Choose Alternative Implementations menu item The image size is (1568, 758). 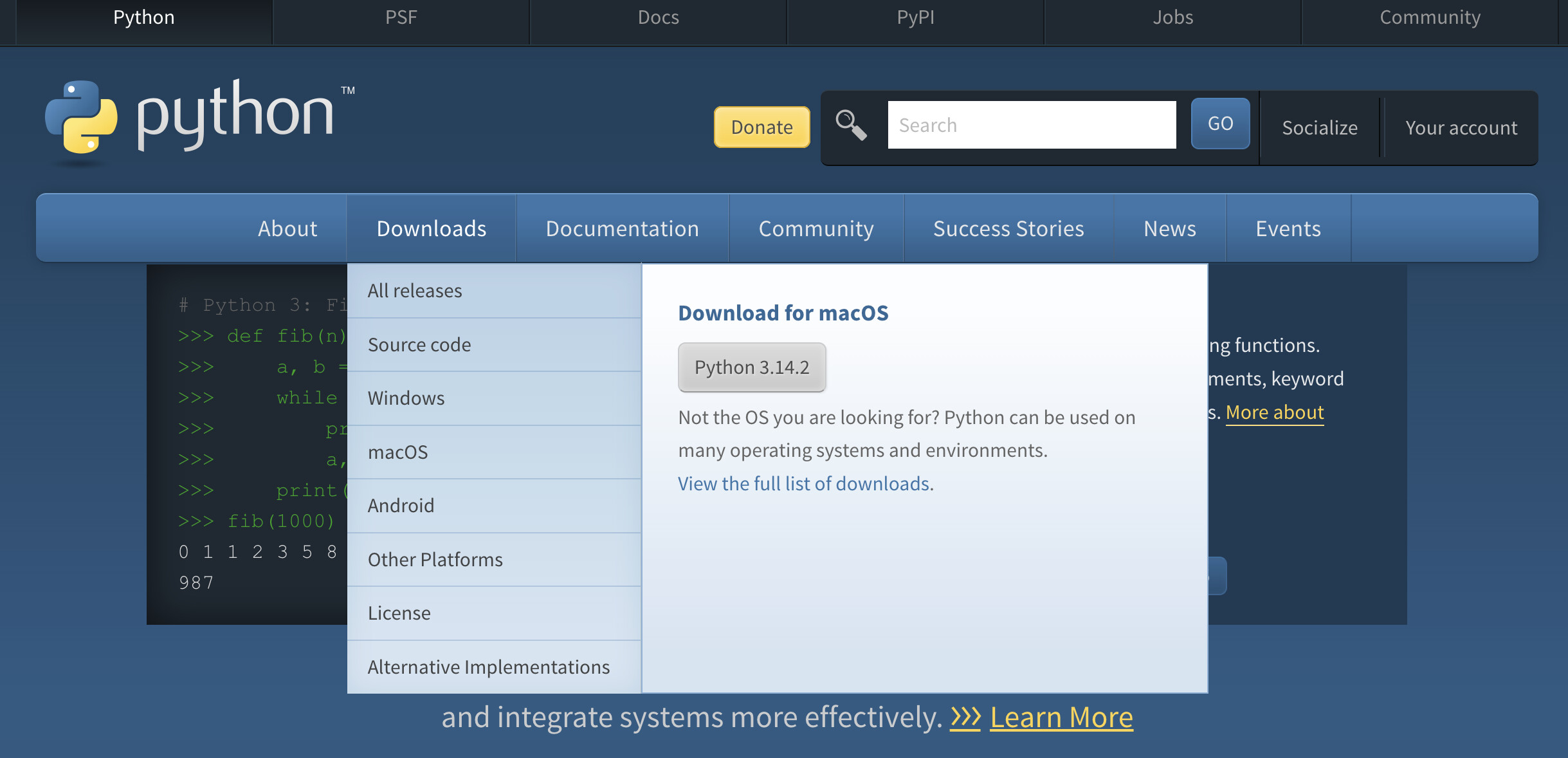pyautogui.click(x=488, y=667)
